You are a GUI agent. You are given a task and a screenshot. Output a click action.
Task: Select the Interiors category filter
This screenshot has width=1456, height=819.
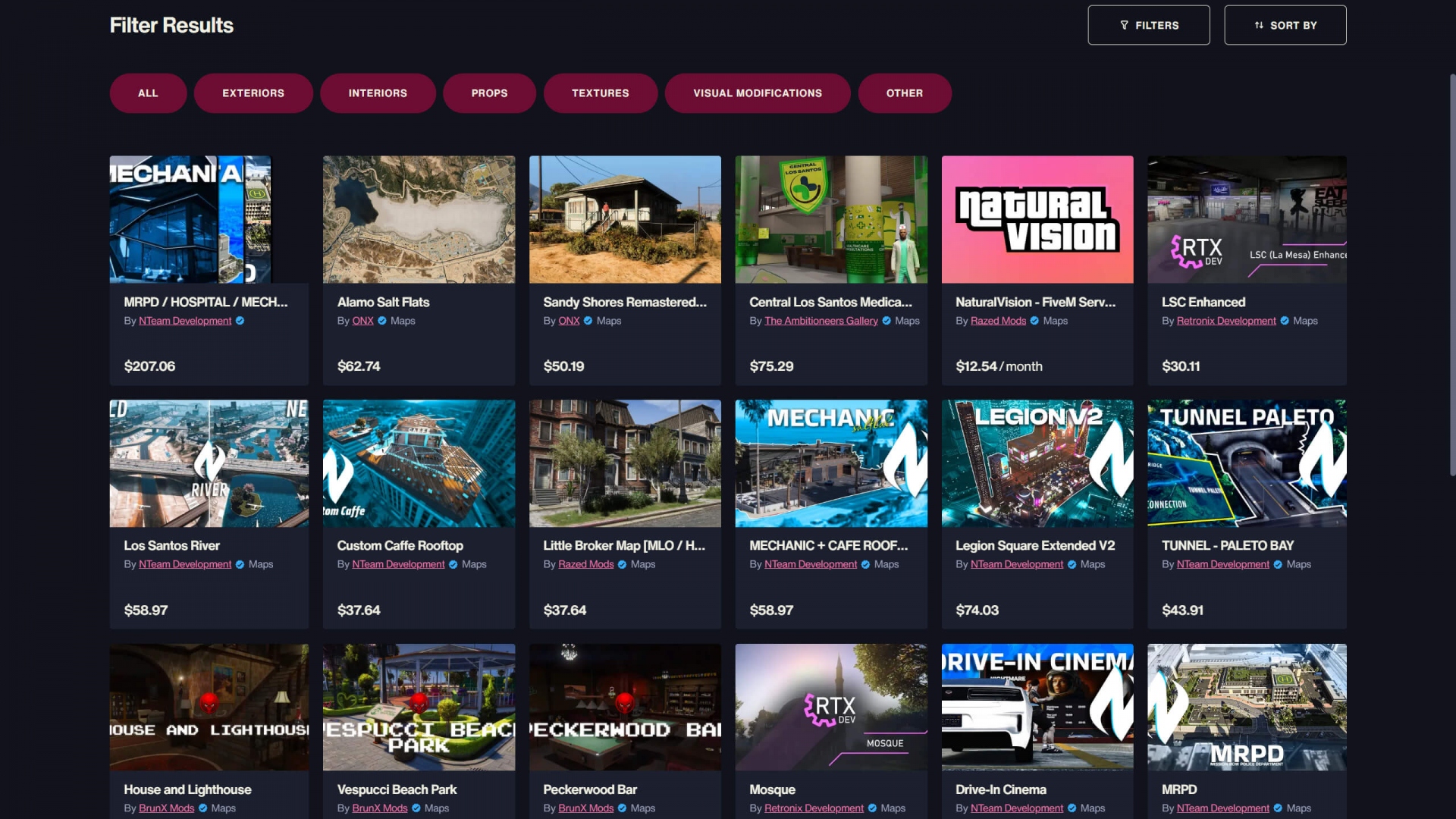click(x=378, y=93)
